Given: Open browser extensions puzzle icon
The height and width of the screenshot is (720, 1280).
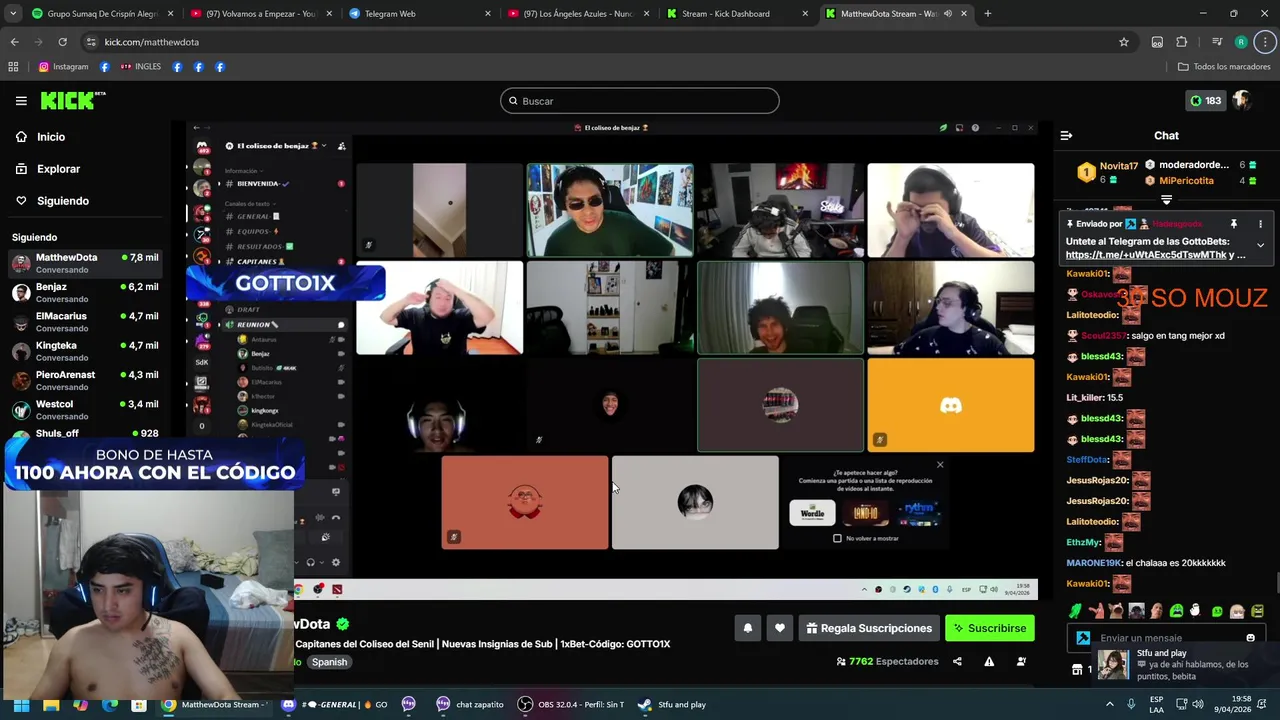Looking at the screenshot, I should click(x=1181, y=42).
